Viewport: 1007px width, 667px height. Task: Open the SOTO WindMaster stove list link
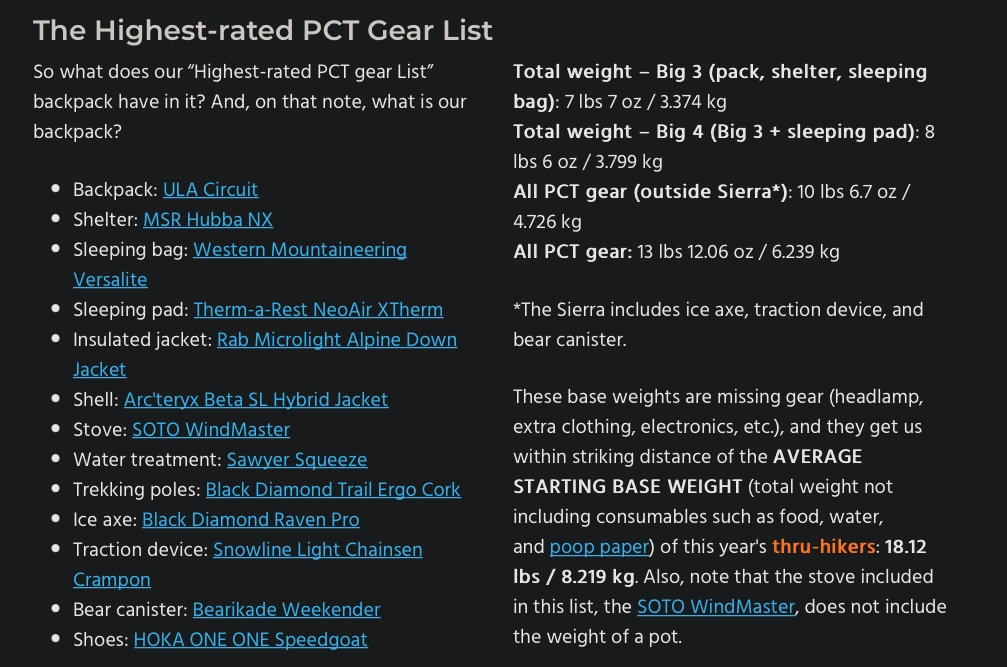[x=211, y=430]
